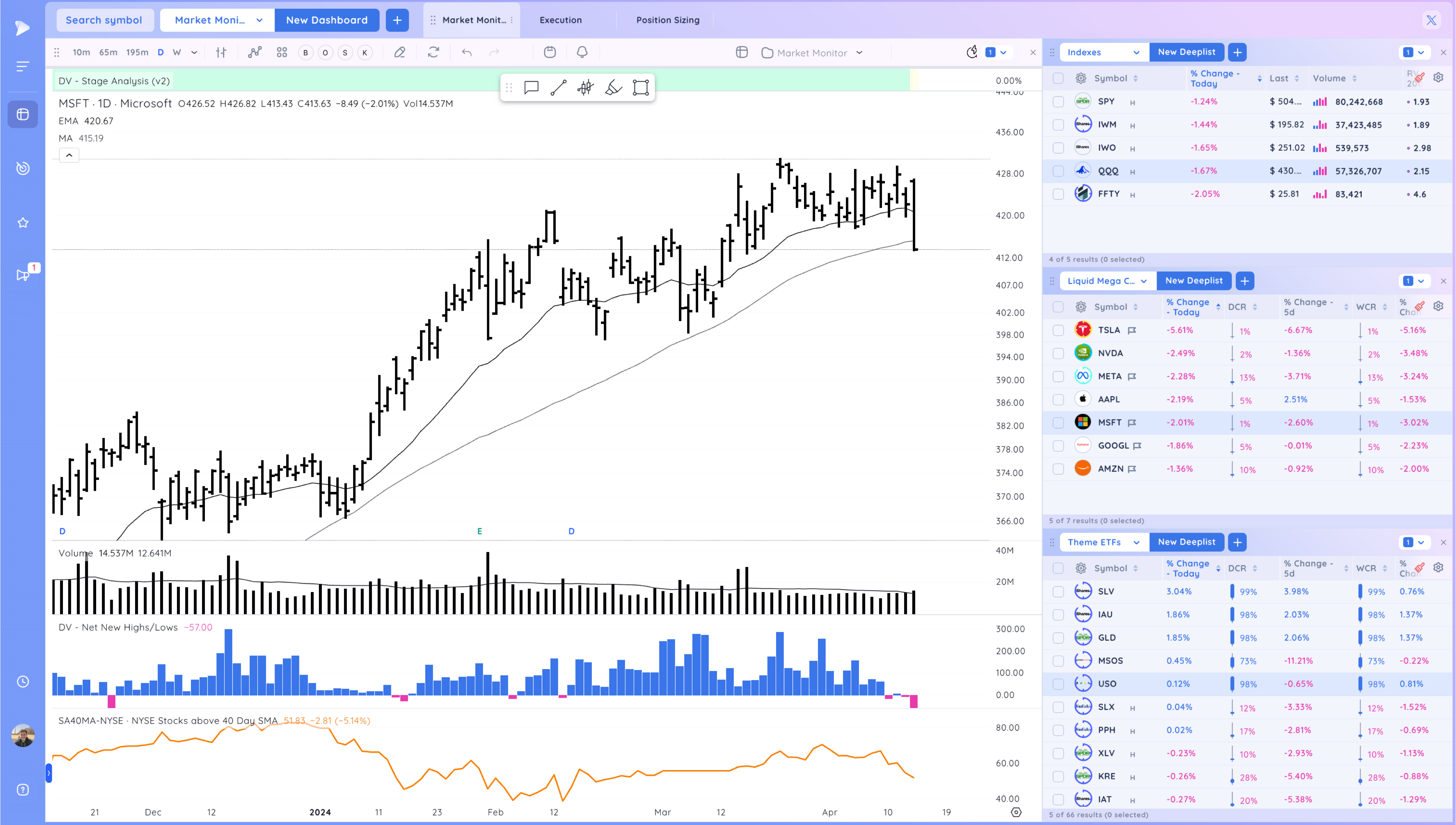The width and height of the screenshot is (1456, 825).
Task: Add dashboard with plus button
Action: point(397,20)
